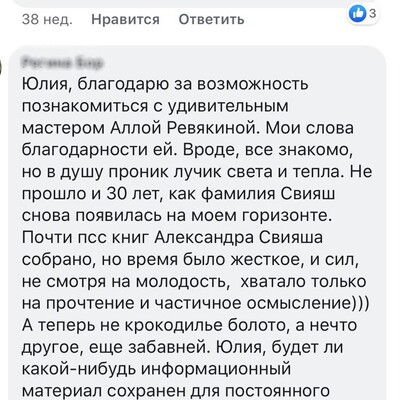Open the "38 нед." comment timestamp

click(x=47, y=20)
